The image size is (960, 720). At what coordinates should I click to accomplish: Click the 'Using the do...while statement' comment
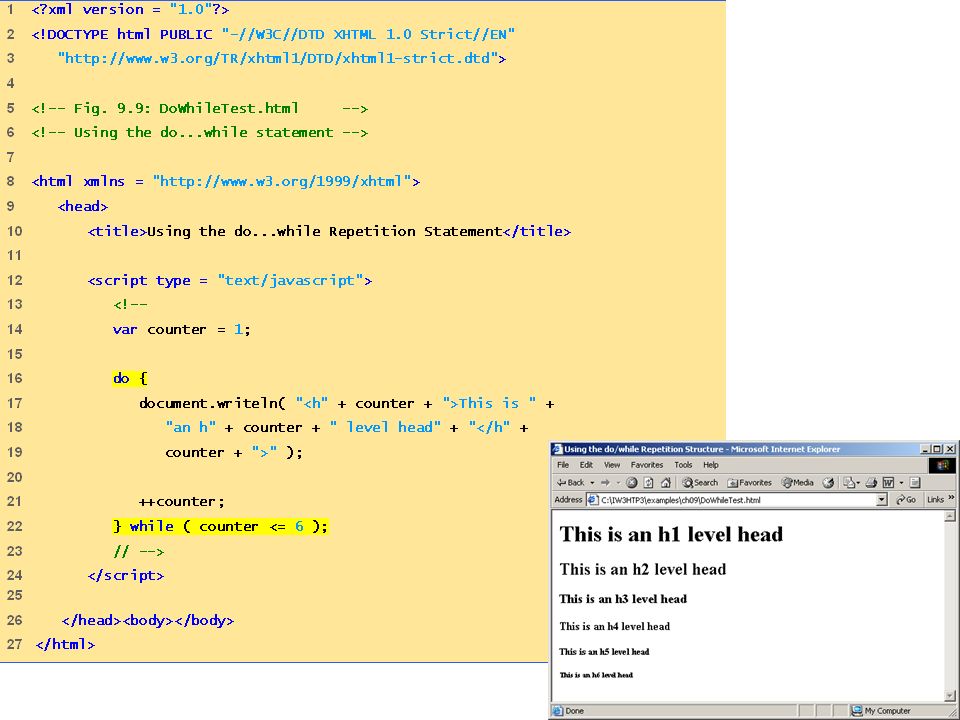click(200, 133)
